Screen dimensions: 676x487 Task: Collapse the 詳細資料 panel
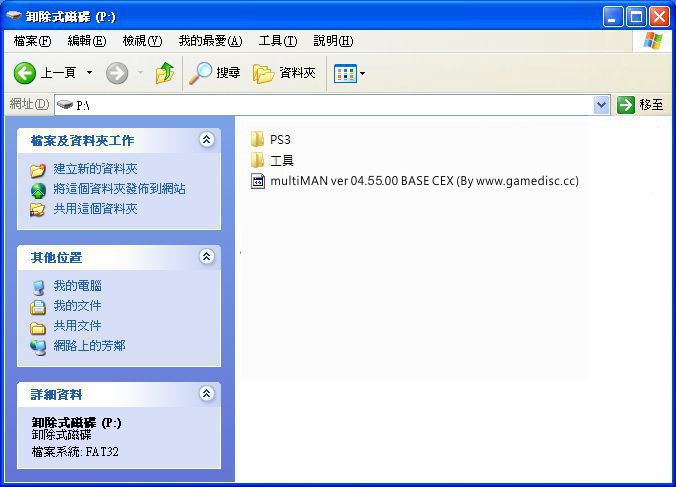(207, 393)
